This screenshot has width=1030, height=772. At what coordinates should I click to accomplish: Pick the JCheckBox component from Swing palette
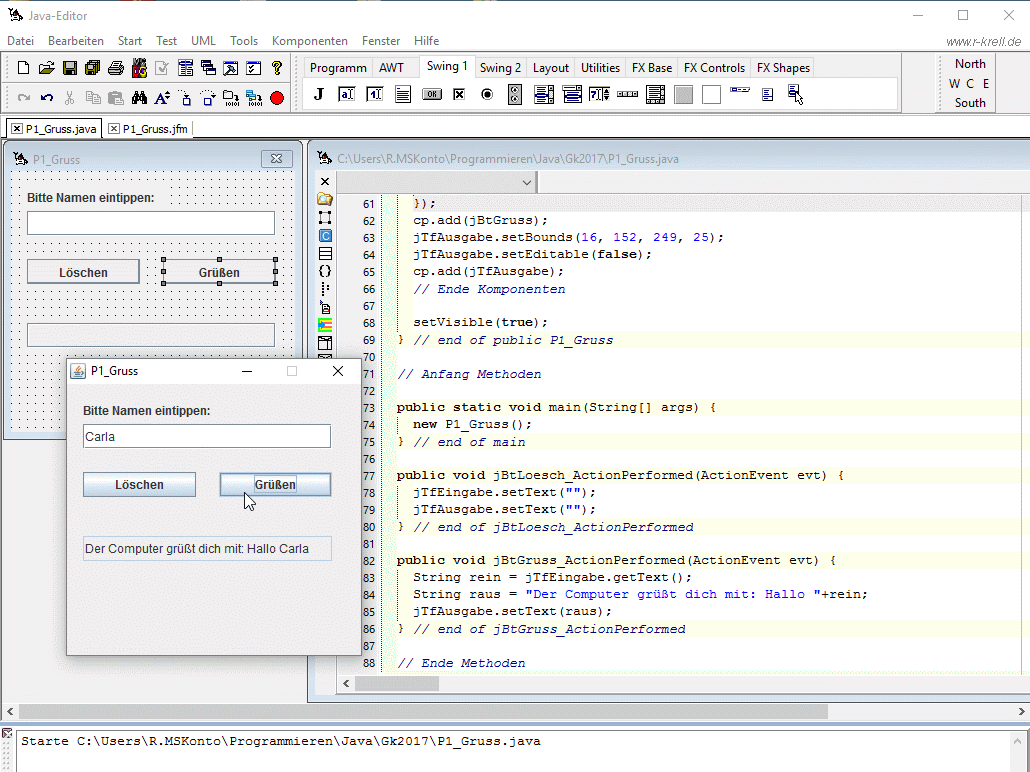click(x=459, y=95)
